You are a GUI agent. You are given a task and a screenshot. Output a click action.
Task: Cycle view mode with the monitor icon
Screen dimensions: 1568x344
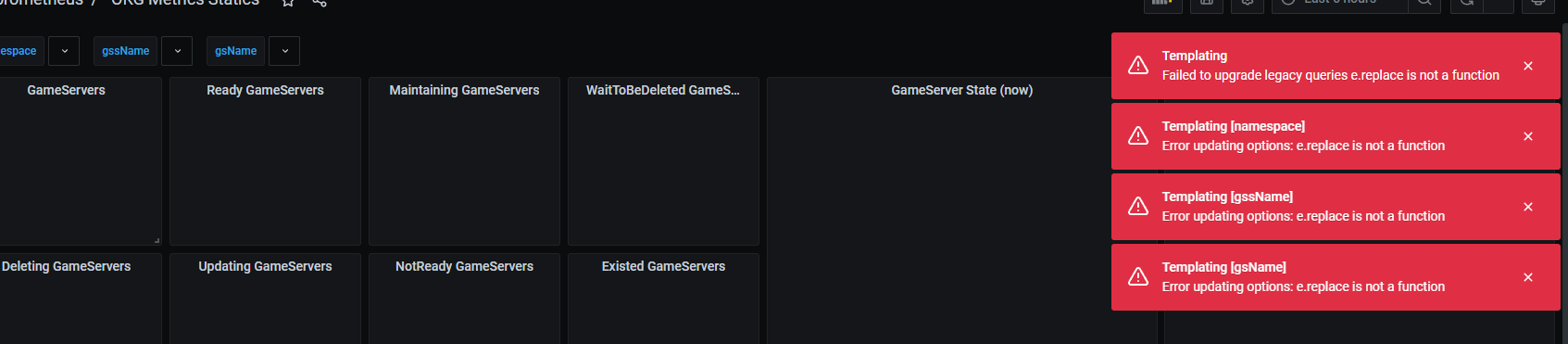click(x=1538, y=4)
